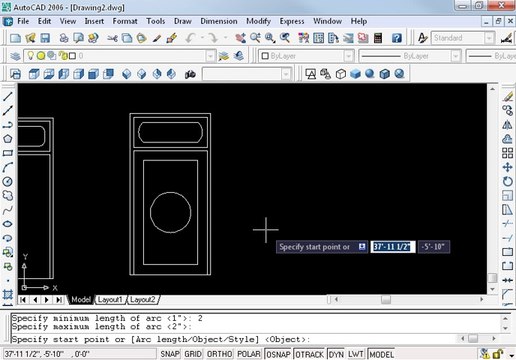Toggle GRID display in status bar
This screenshot has width=516, height=360.
193,354
